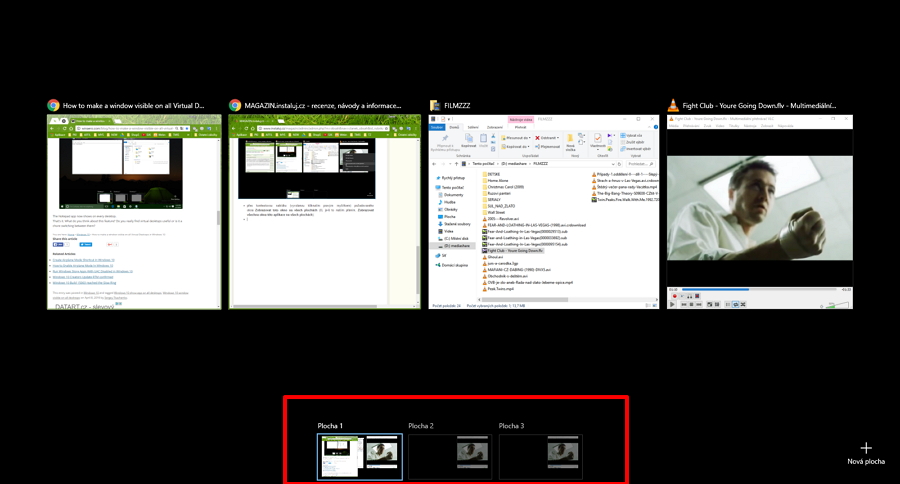
Task: Add a new desktop with Nová plocha
Action: point(866,453)
